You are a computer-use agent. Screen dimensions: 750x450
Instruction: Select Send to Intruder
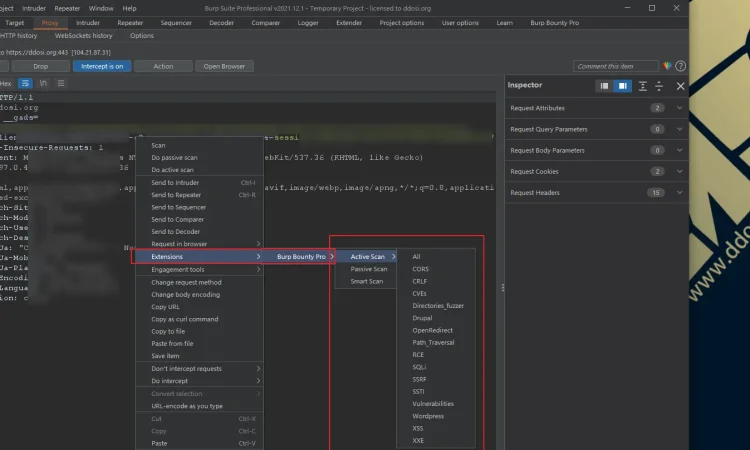199,183
